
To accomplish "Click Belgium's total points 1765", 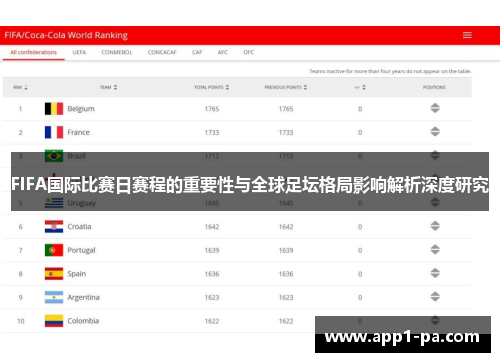I will (x=212, y=109).
